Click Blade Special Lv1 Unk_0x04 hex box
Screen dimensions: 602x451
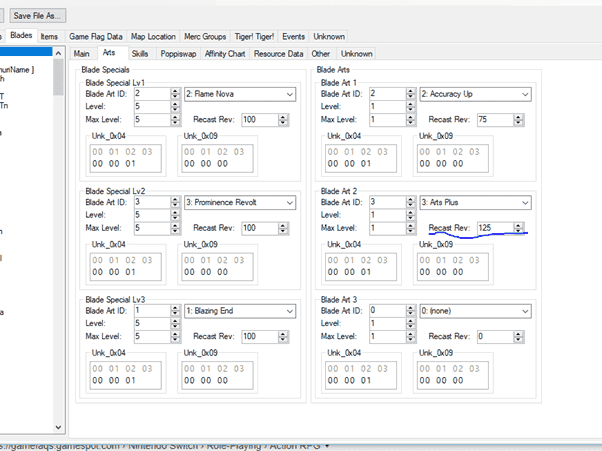[126, 158]
